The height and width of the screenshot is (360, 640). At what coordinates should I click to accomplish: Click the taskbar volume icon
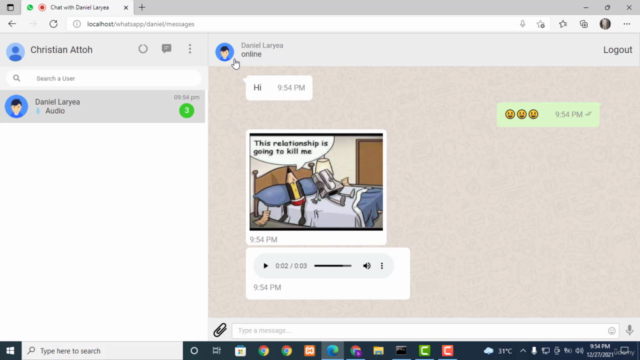click(x=579, y=351)
